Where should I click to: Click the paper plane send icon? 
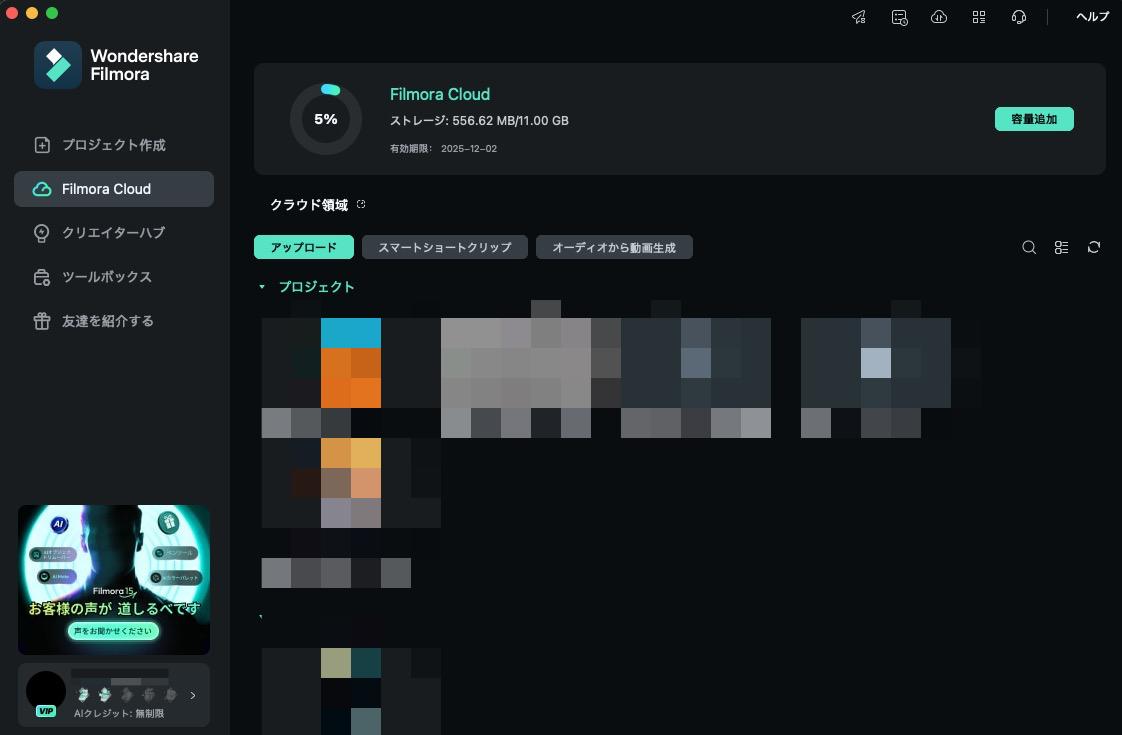(859, 17)
